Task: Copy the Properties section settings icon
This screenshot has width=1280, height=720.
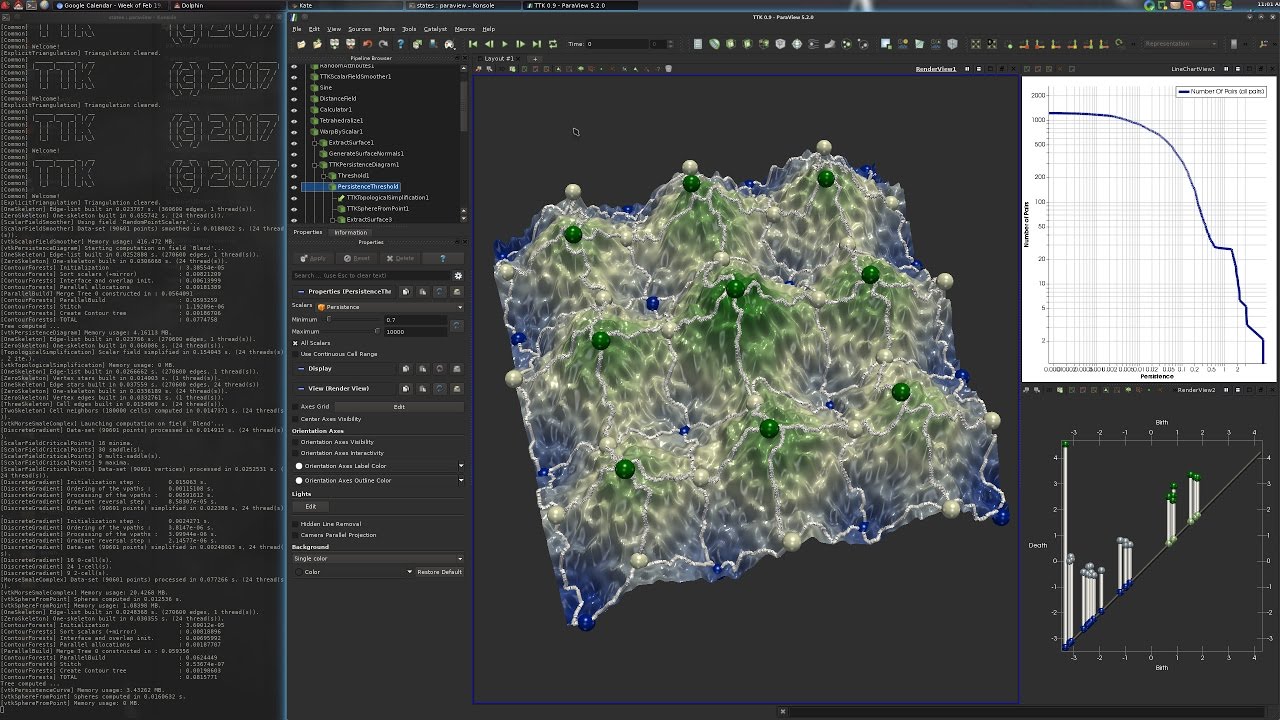Action: (405, 291)
